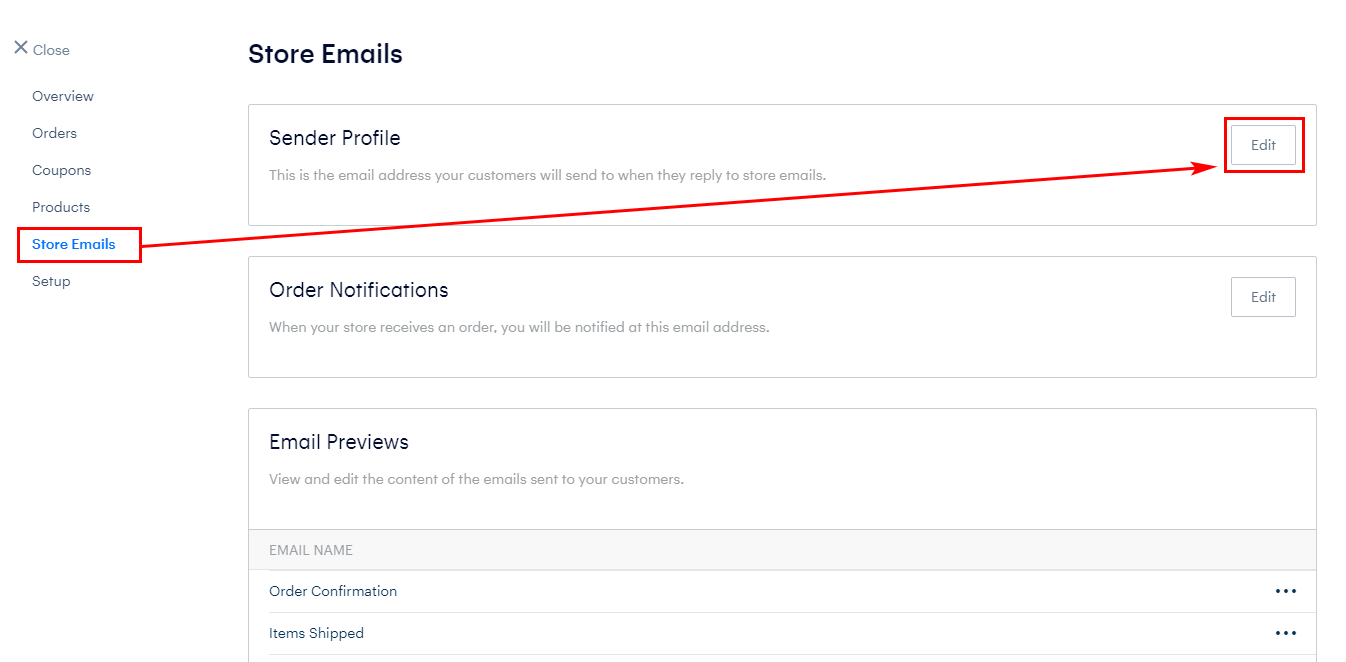Go to the Overview section

63,96
